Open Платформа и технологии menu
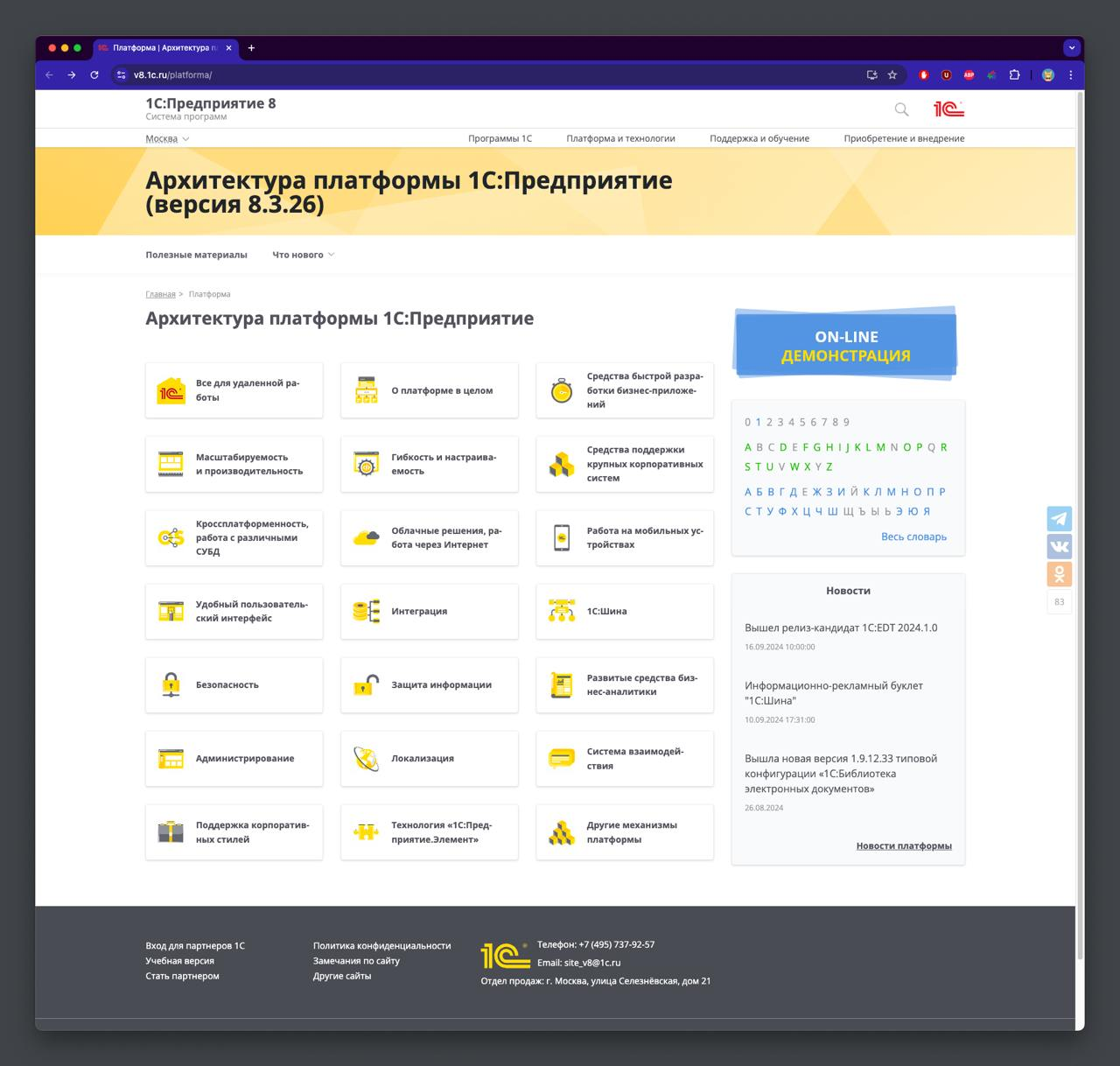Image resolution: width=1120 pixels, height=1066 pixels. coord(620,138)
